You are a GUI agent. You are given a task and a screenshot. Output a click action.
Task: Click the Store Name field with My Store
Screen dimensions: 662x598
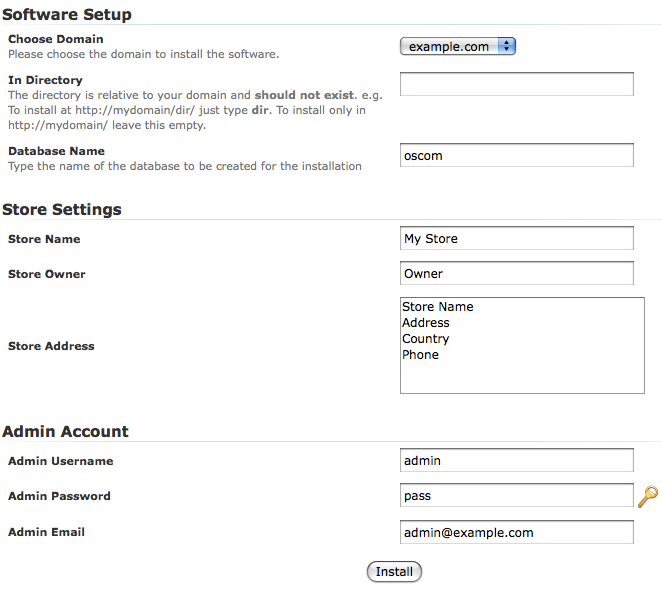[x=517, y=238]
